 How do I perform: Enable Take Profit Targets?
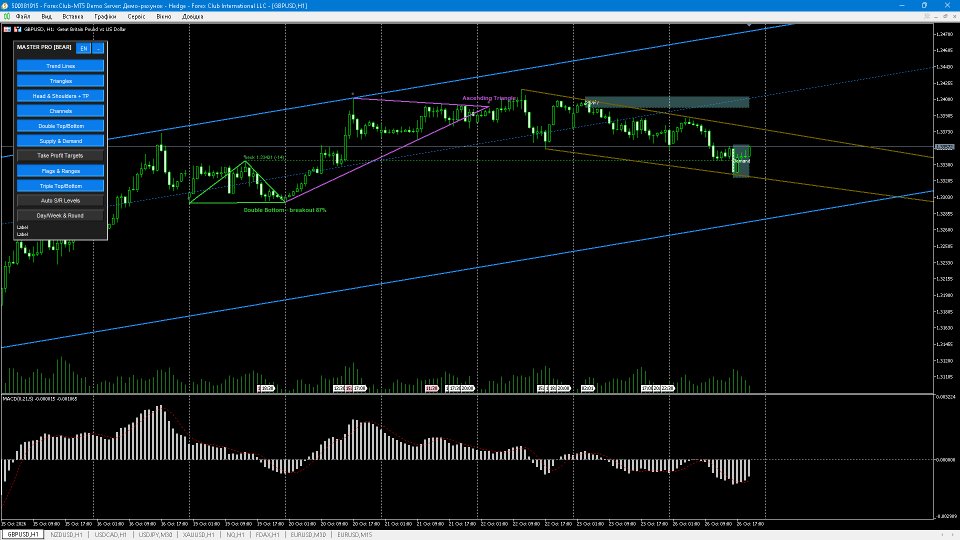click(61, 156)
